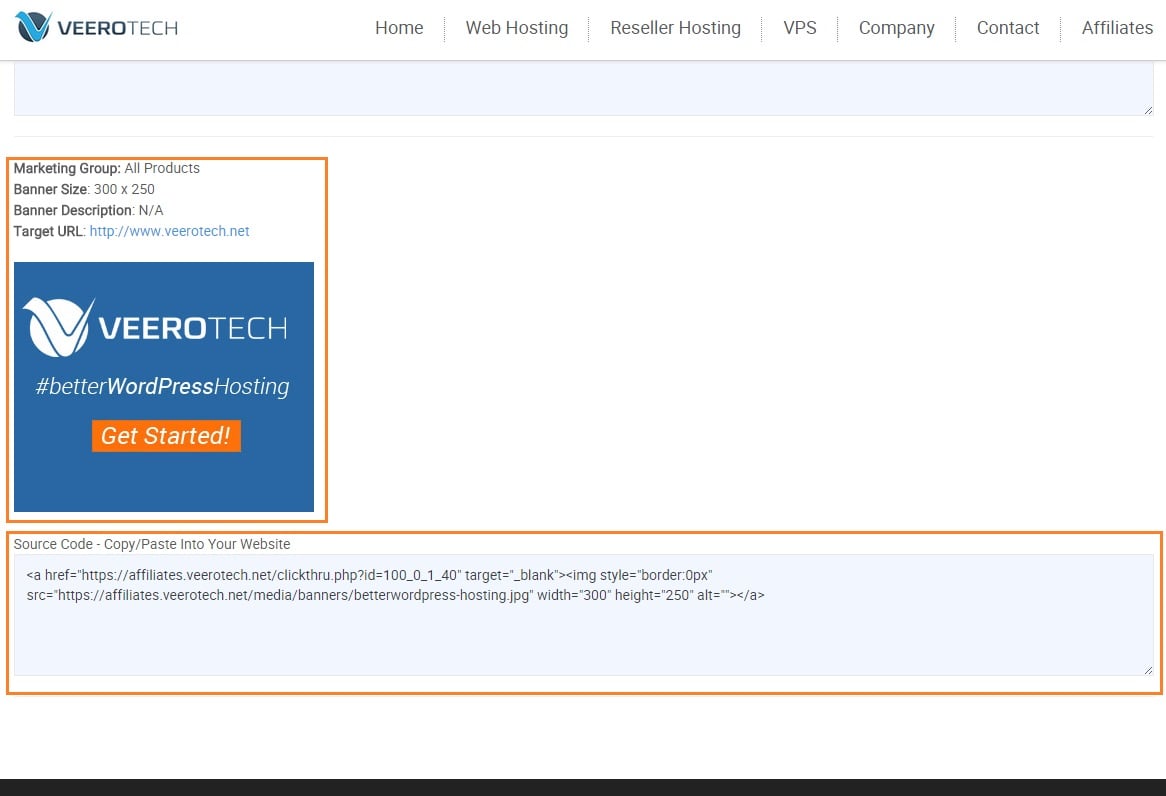Click the upper light-blue textarea at top
This screenshot has height=796, width=1166.
pyautogui.click(x=584, y=89)
